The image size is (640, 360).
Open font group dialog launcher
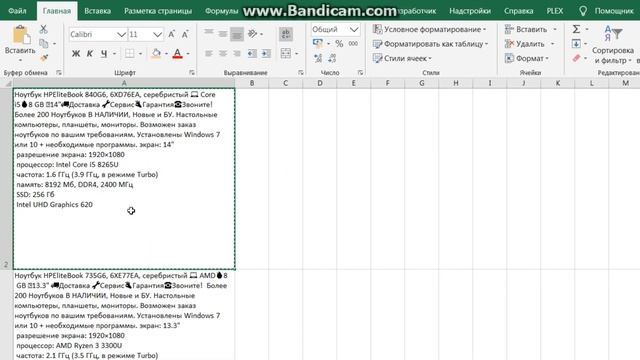point(192,73)
